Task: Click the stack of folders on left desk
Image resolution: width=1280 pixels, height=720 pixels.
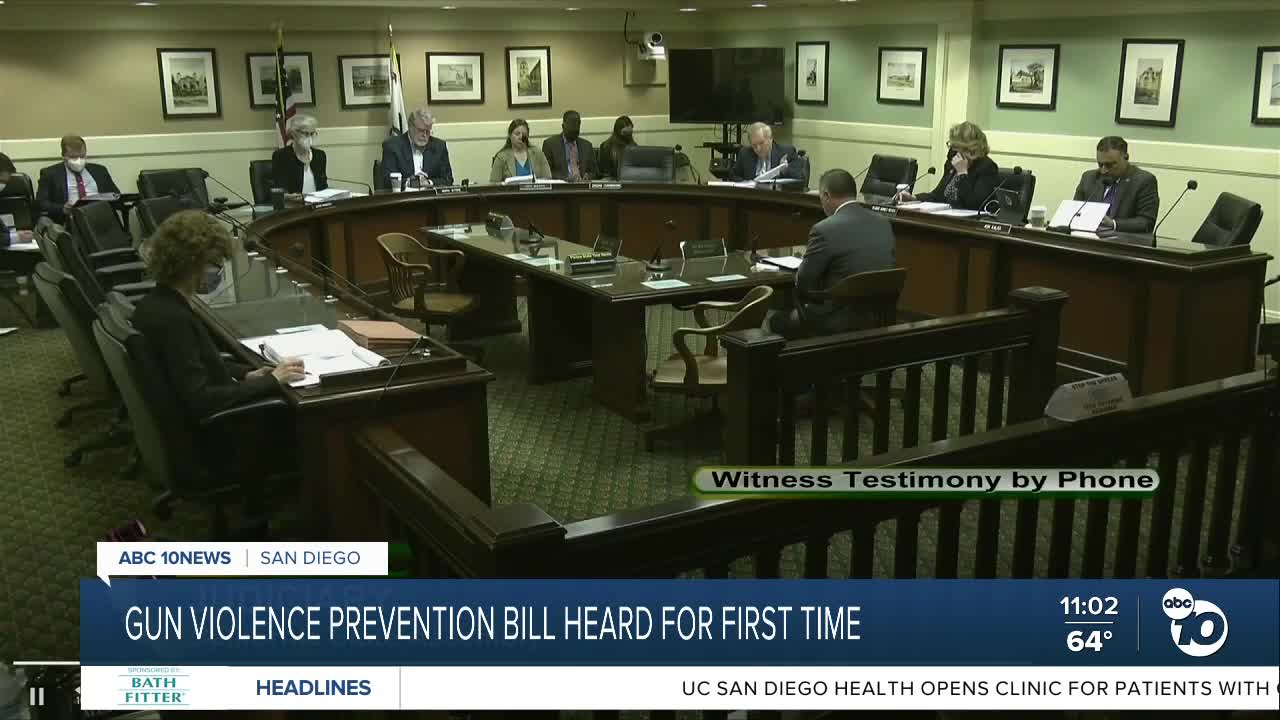Action: click(378, 334)
